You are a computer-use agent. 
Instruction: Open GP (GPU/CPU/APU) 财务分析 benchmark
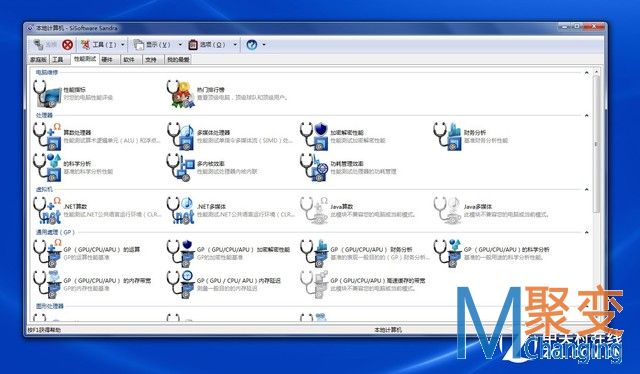click(x=364, y=253)
